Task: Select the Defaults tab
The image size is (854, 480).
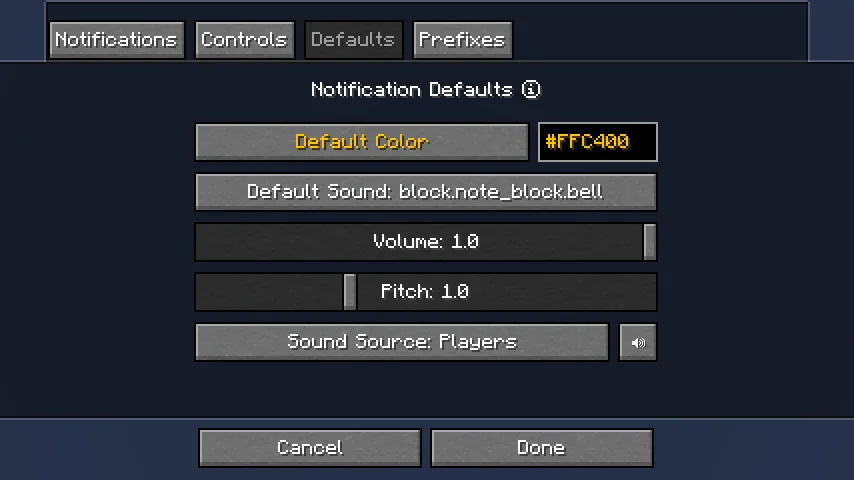Action: (353, 40)
